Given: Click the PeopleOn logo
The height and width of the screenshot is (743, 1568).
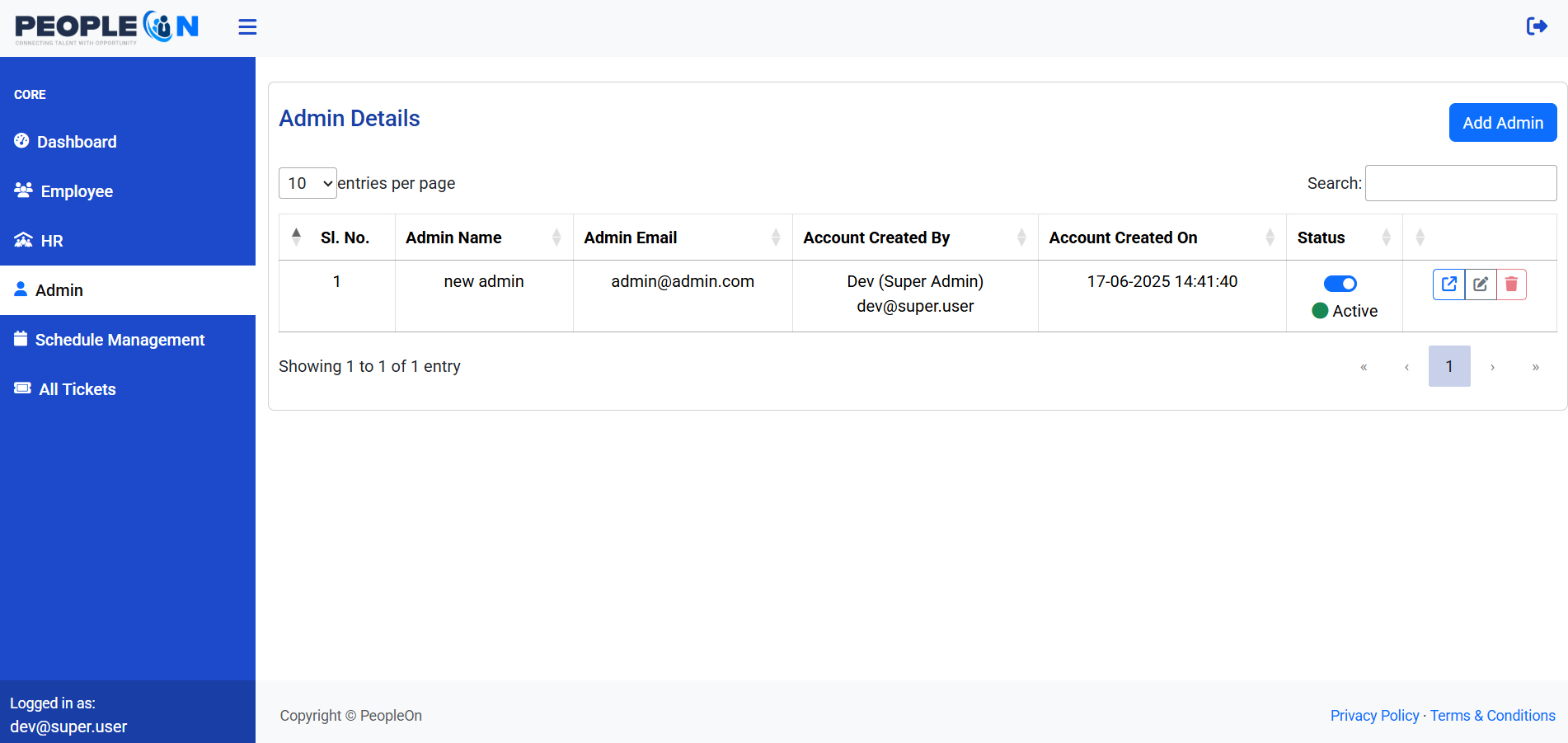Looking at the screenshot, I should (107, 27).
